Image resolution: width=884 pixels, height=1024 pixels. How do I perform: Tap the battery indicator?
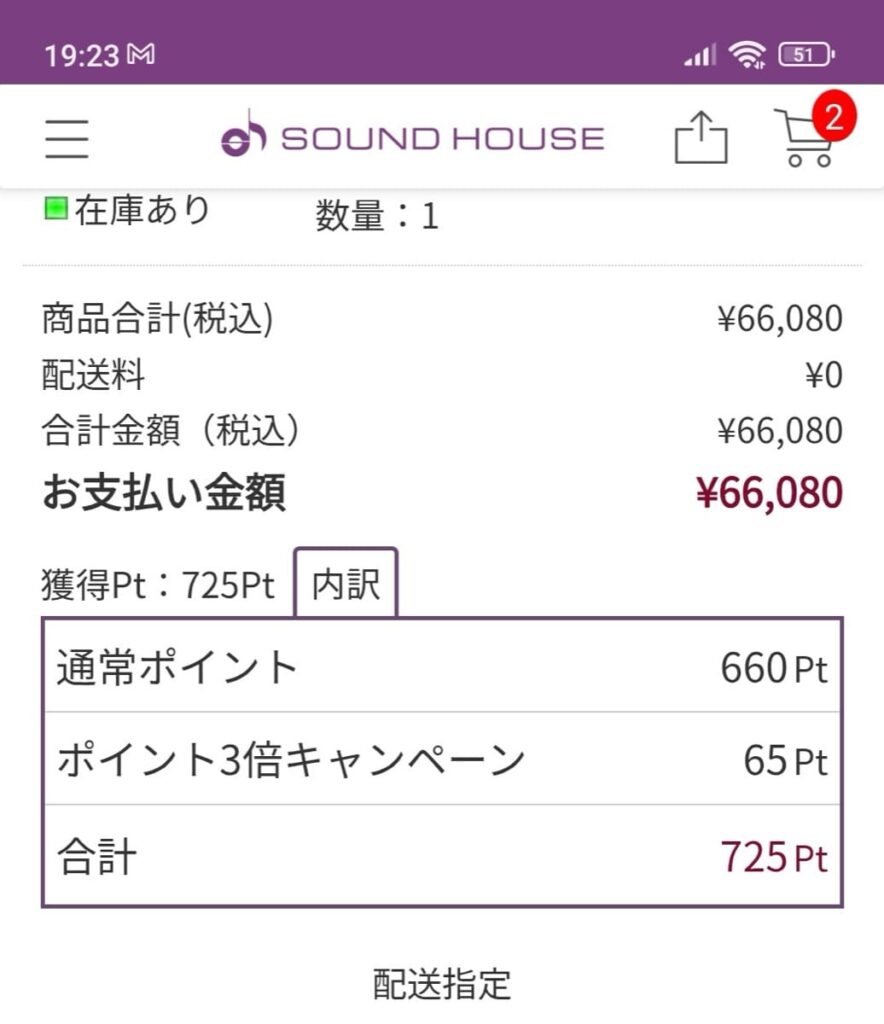[806, 54]
